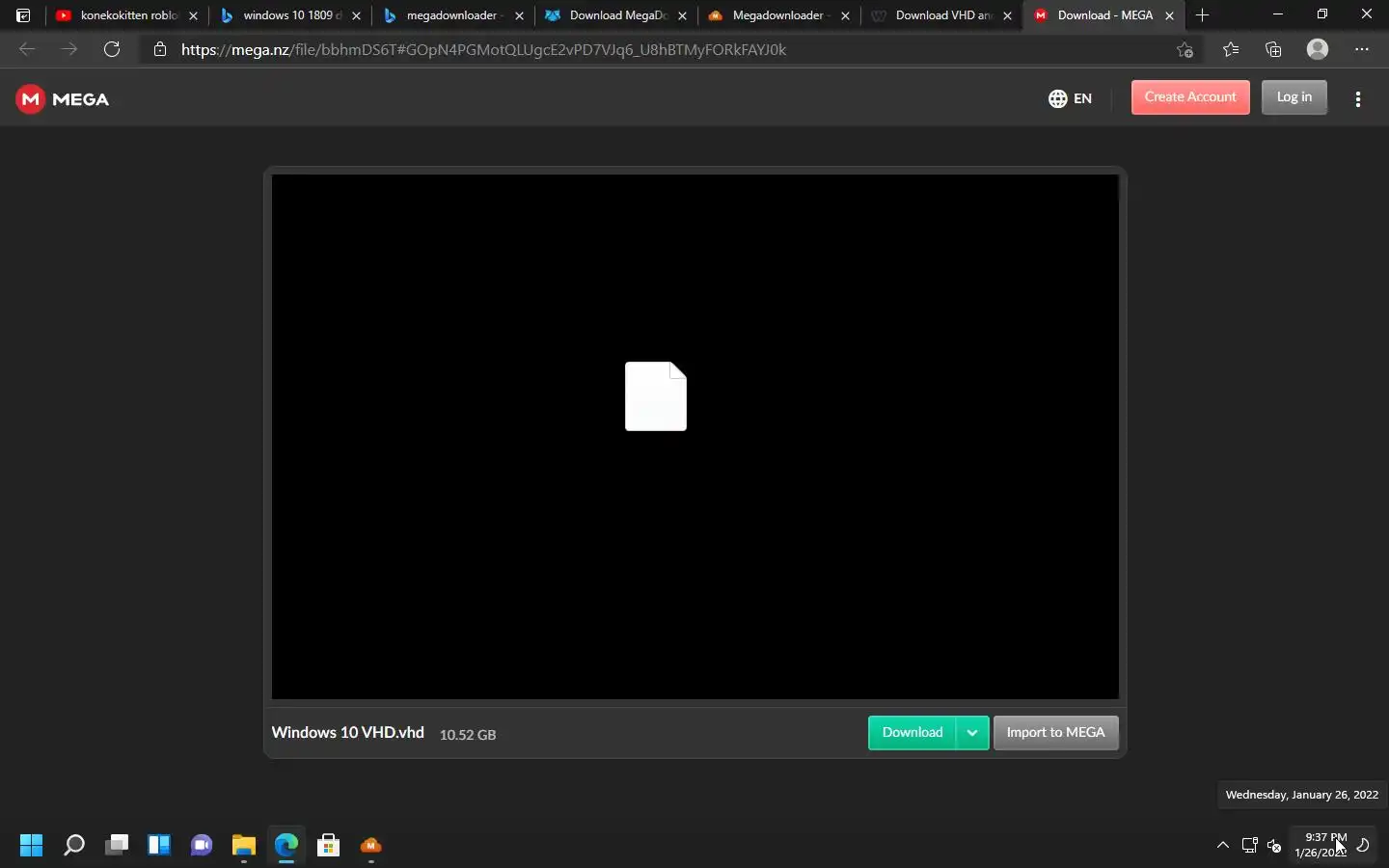Click the file placeholder icon in preview
Image resolution: width=1389 pixels, height=868 pixels.
click(x=656, y=396)
